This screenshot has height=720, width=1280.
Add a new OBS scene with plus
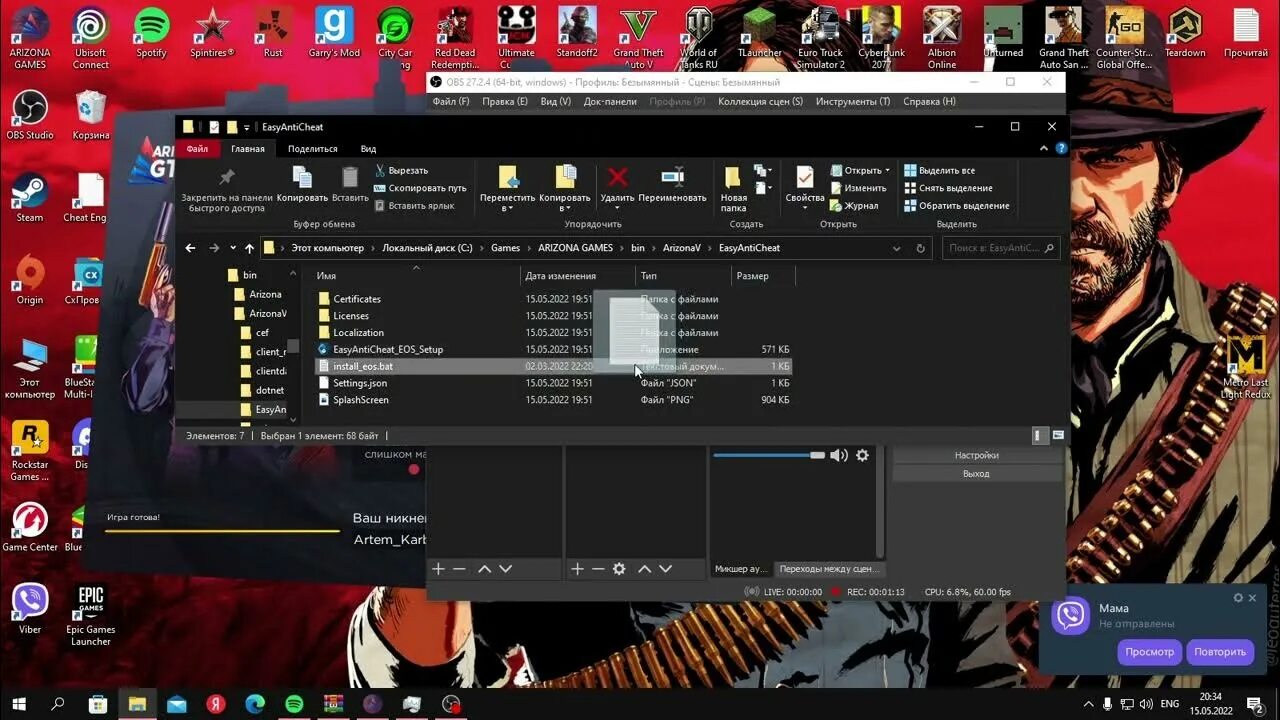438,569
